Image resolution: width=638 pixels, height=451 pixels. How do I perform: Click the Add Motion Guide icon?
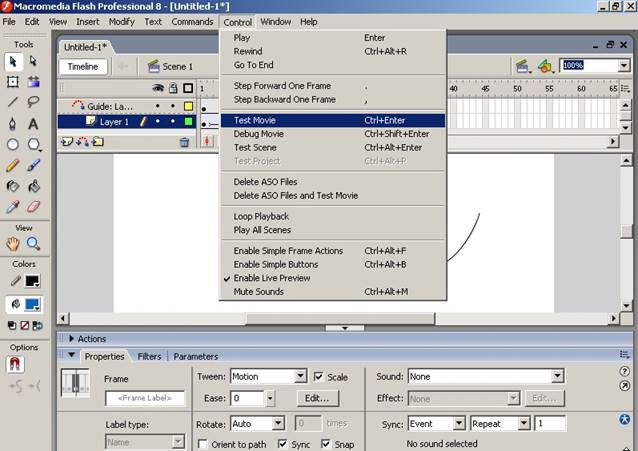coord(82,142)
